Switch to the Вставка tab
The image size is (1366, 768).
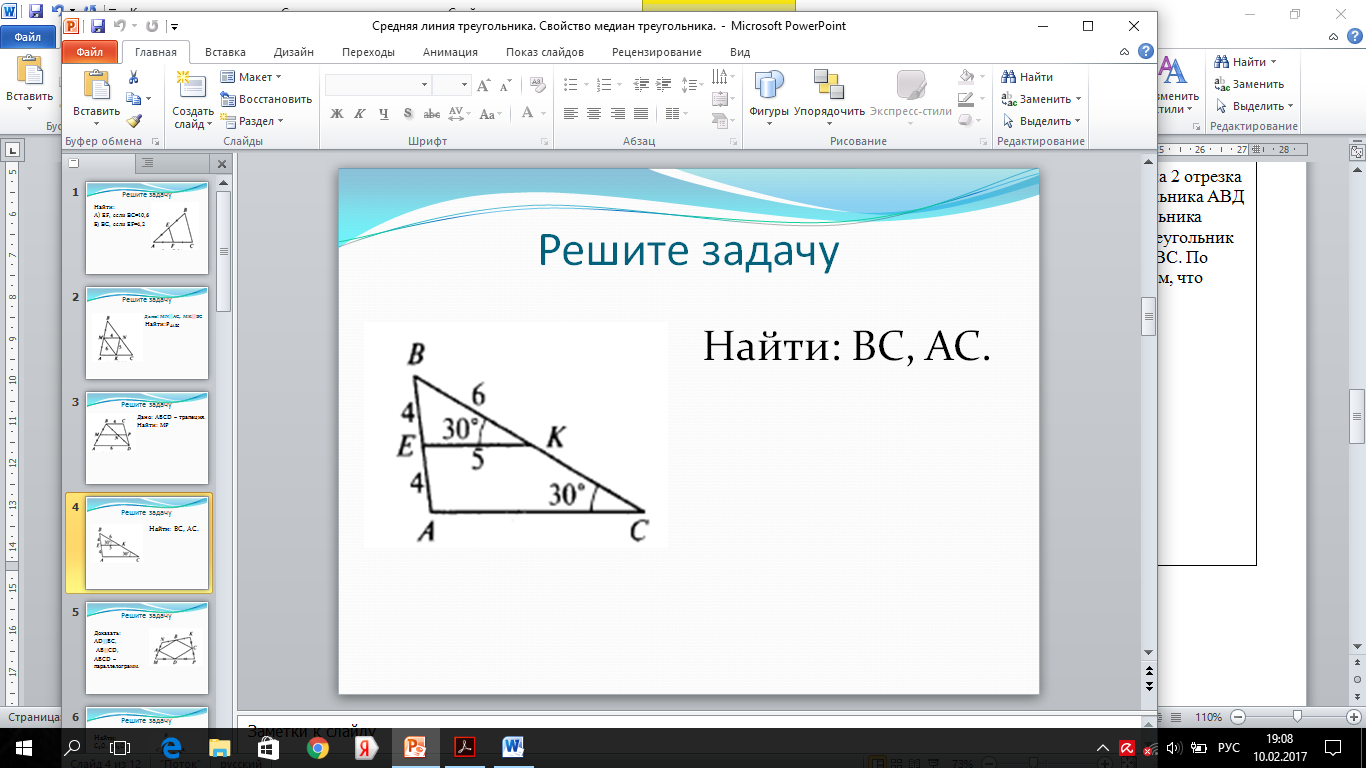[225, 52]
